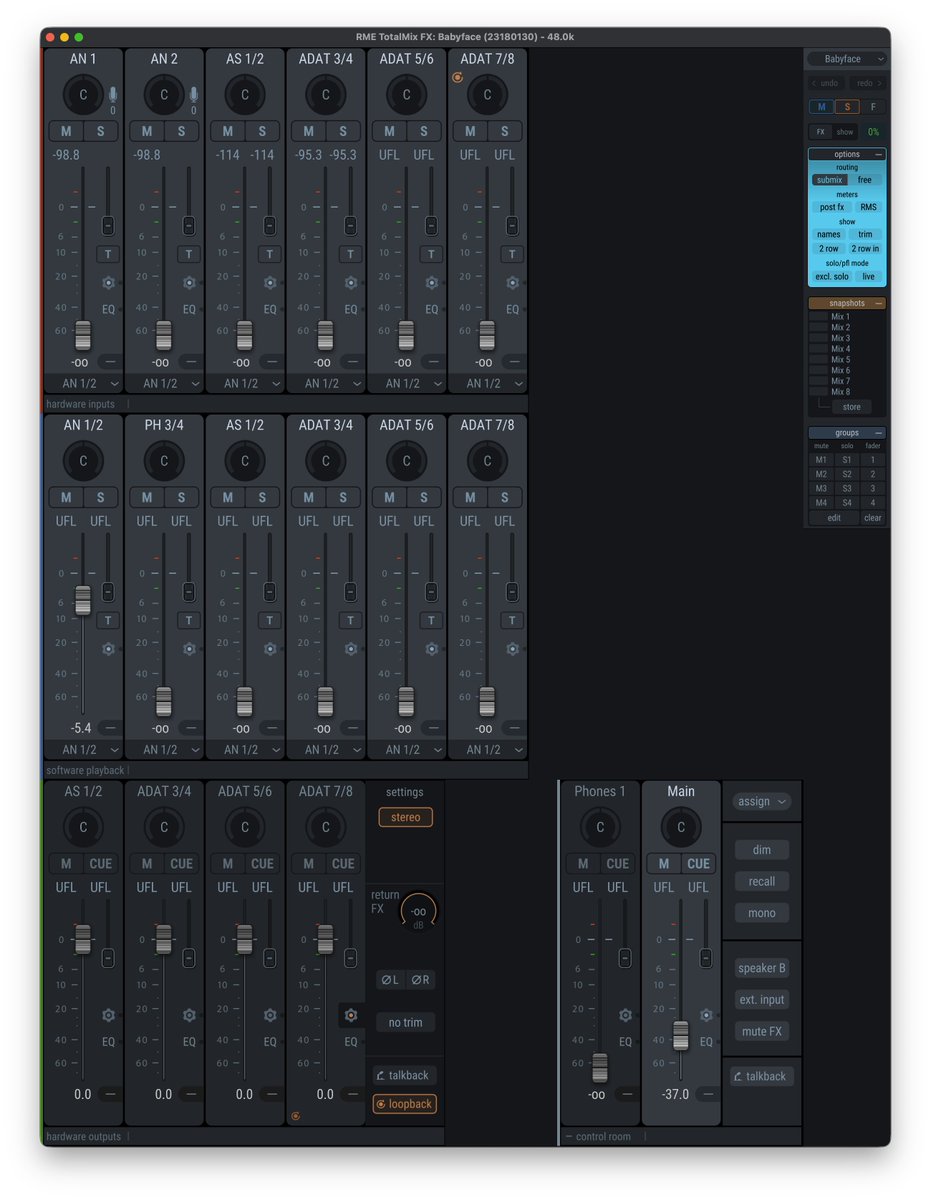Toggle RMS metering in options
Viewport: 931px width, 1200px height.
[x=868, y=207]
